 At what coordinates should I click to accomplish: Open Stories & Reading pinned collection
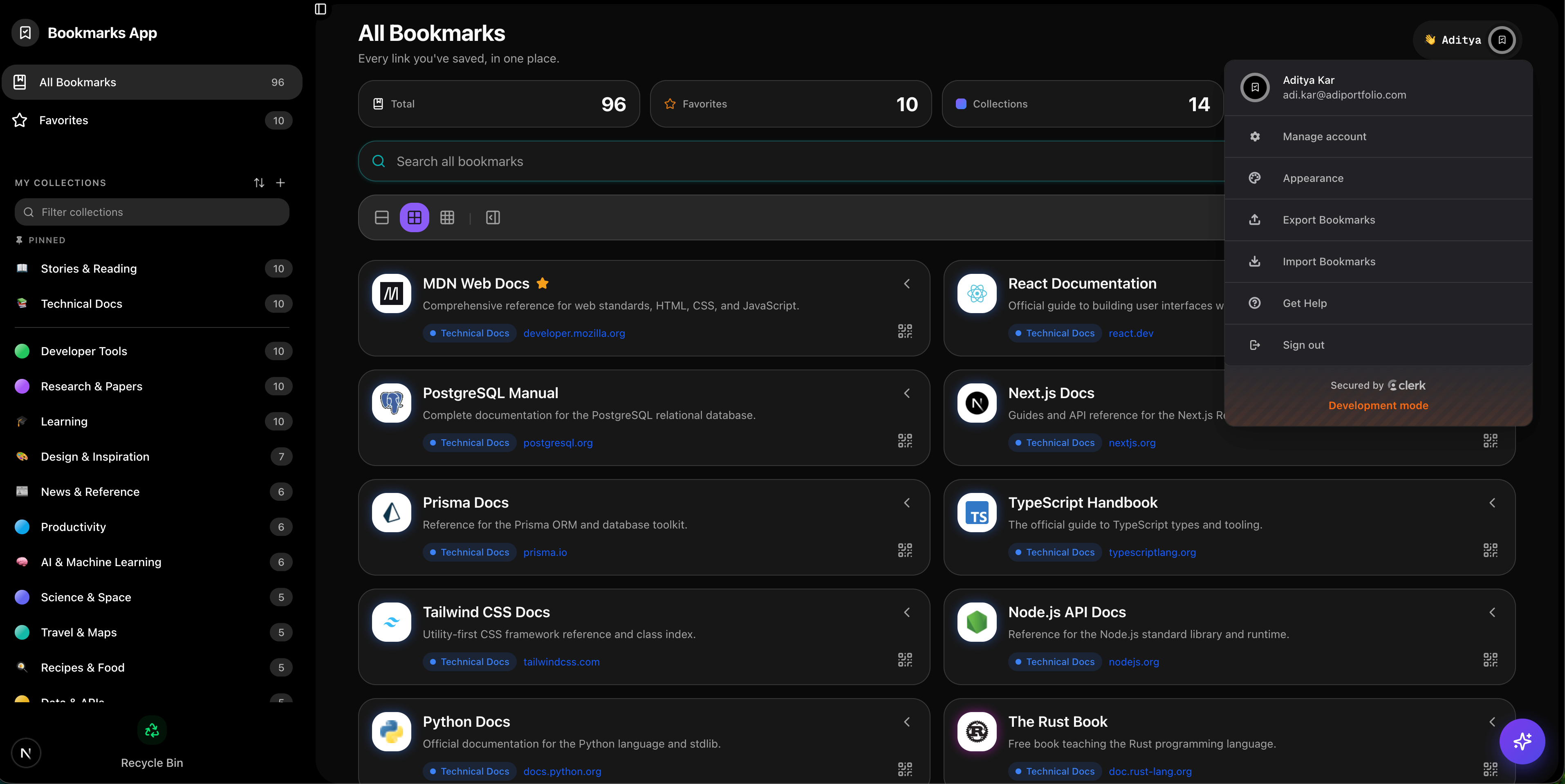click(152, 269)
